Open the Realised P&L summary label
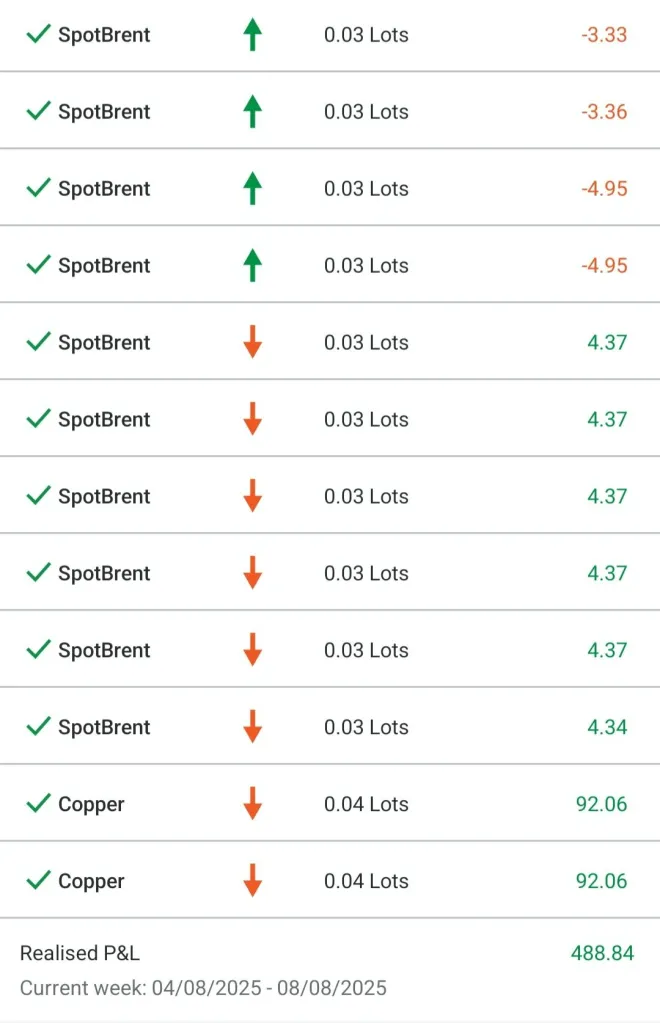 [x=80, y=954]
